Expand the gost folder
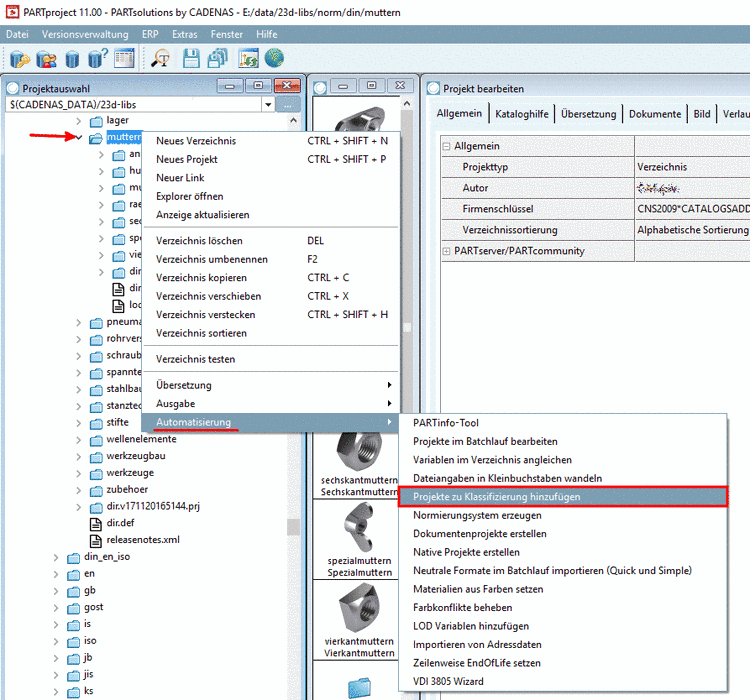 pos(56,608)
